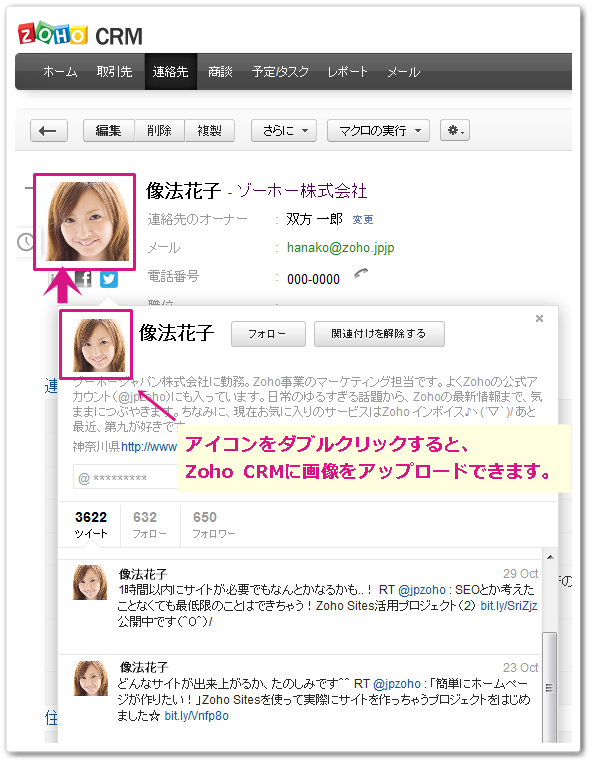This screenshot has height=764, width=593.
Task: Click the avatar on the 23 Oct tweet
Action: 90,678
